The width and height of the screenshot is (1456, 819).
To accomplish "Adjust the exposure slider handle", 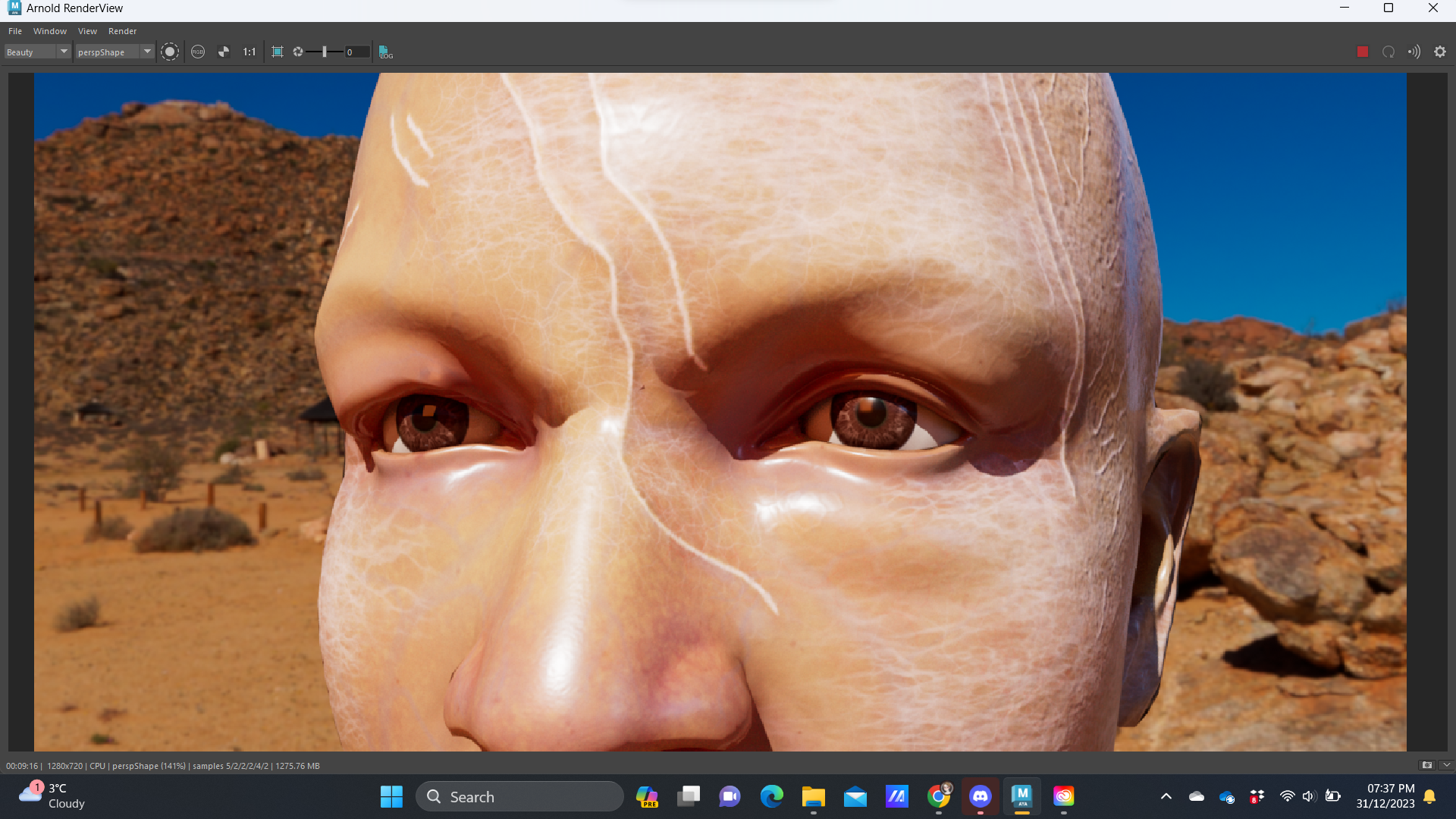I will tap(325, 52).
